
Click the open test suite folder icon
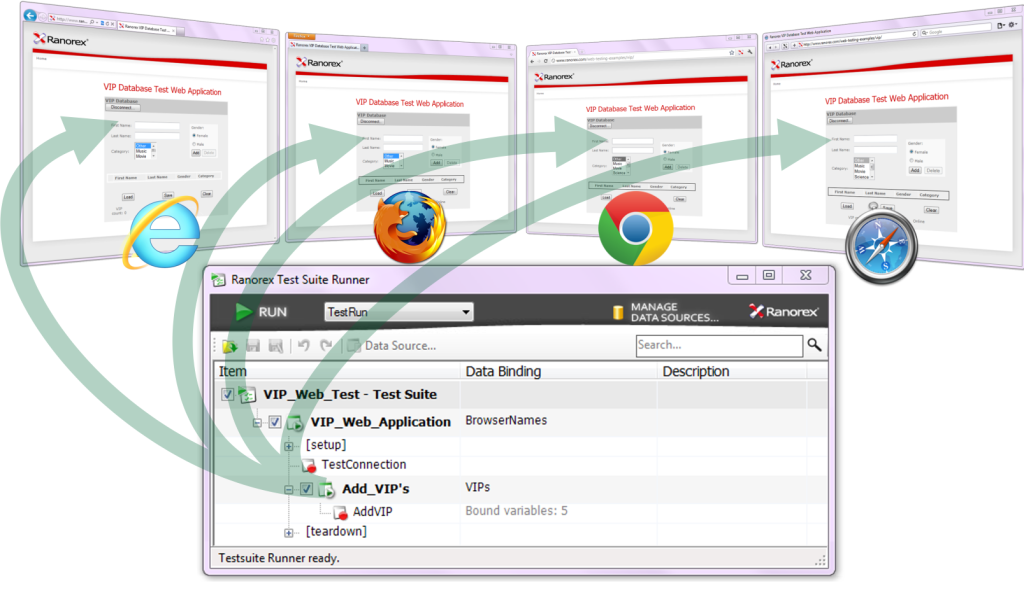(230, 346)
